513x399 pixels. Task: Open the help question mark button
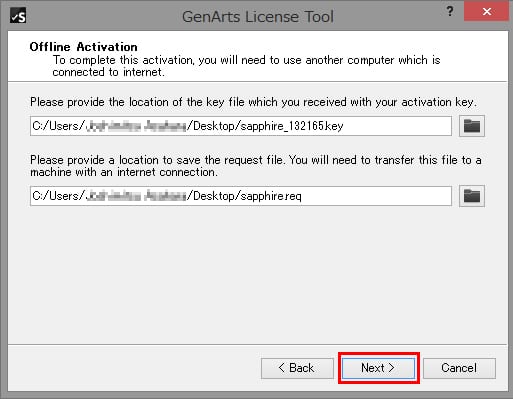(x=450, y=12)
